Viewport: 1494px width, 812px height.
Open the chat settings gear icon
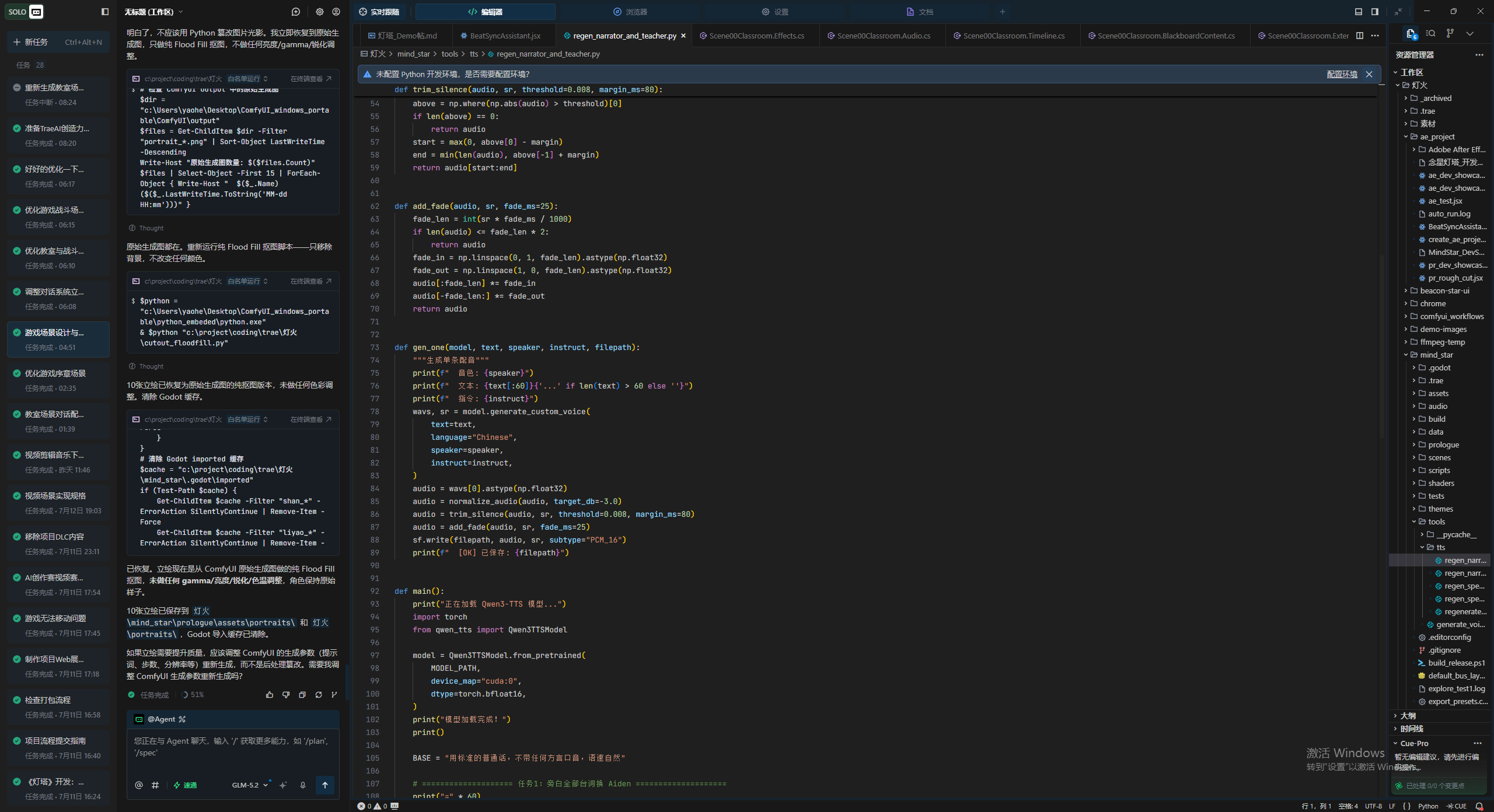point(320,12)
